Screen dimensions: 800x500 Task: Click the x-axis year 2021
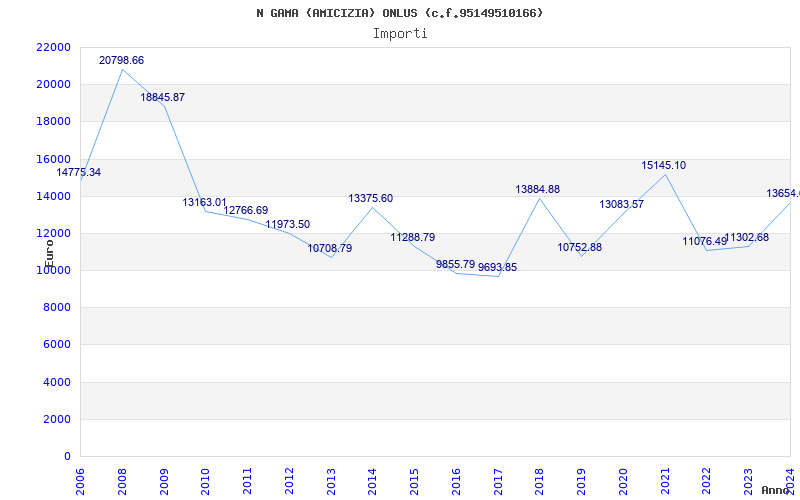pyautogui.click(x=665, y=481)
